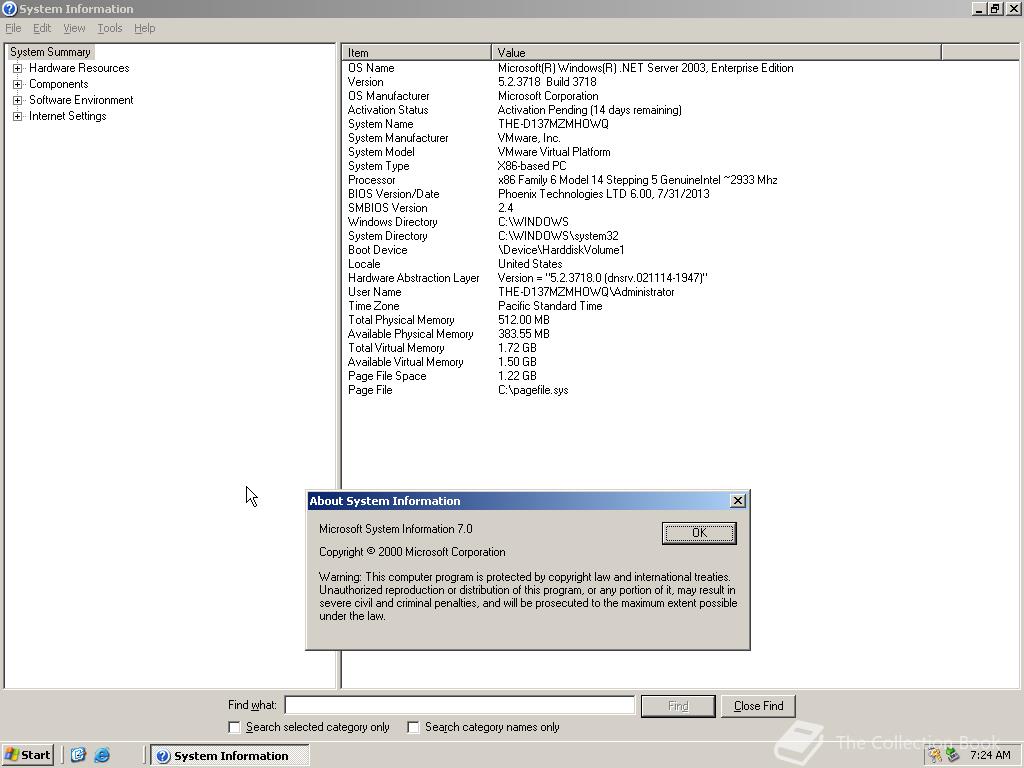Click the Find what input field

460,705
